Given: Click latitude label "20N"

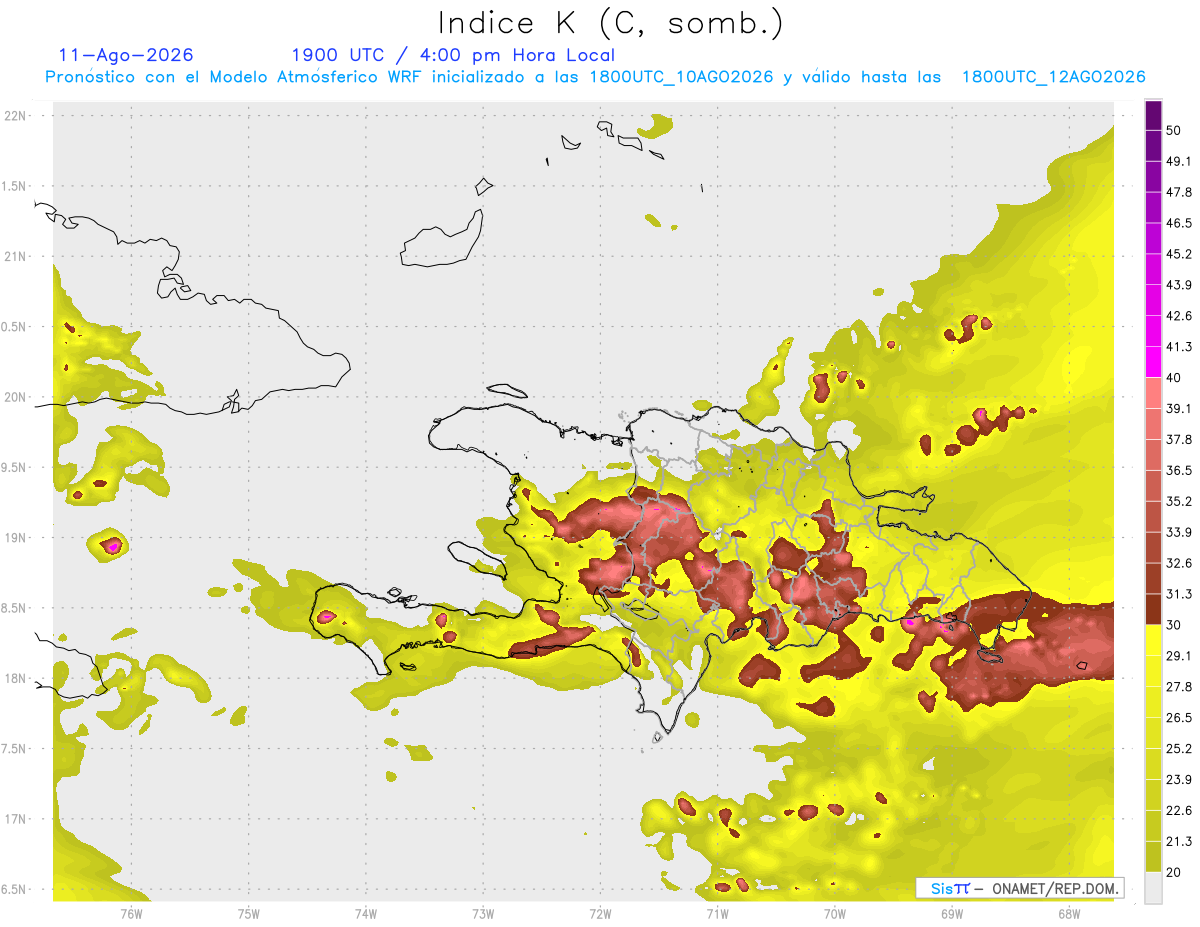Looking at the screenshot, I should coord(17,397).
